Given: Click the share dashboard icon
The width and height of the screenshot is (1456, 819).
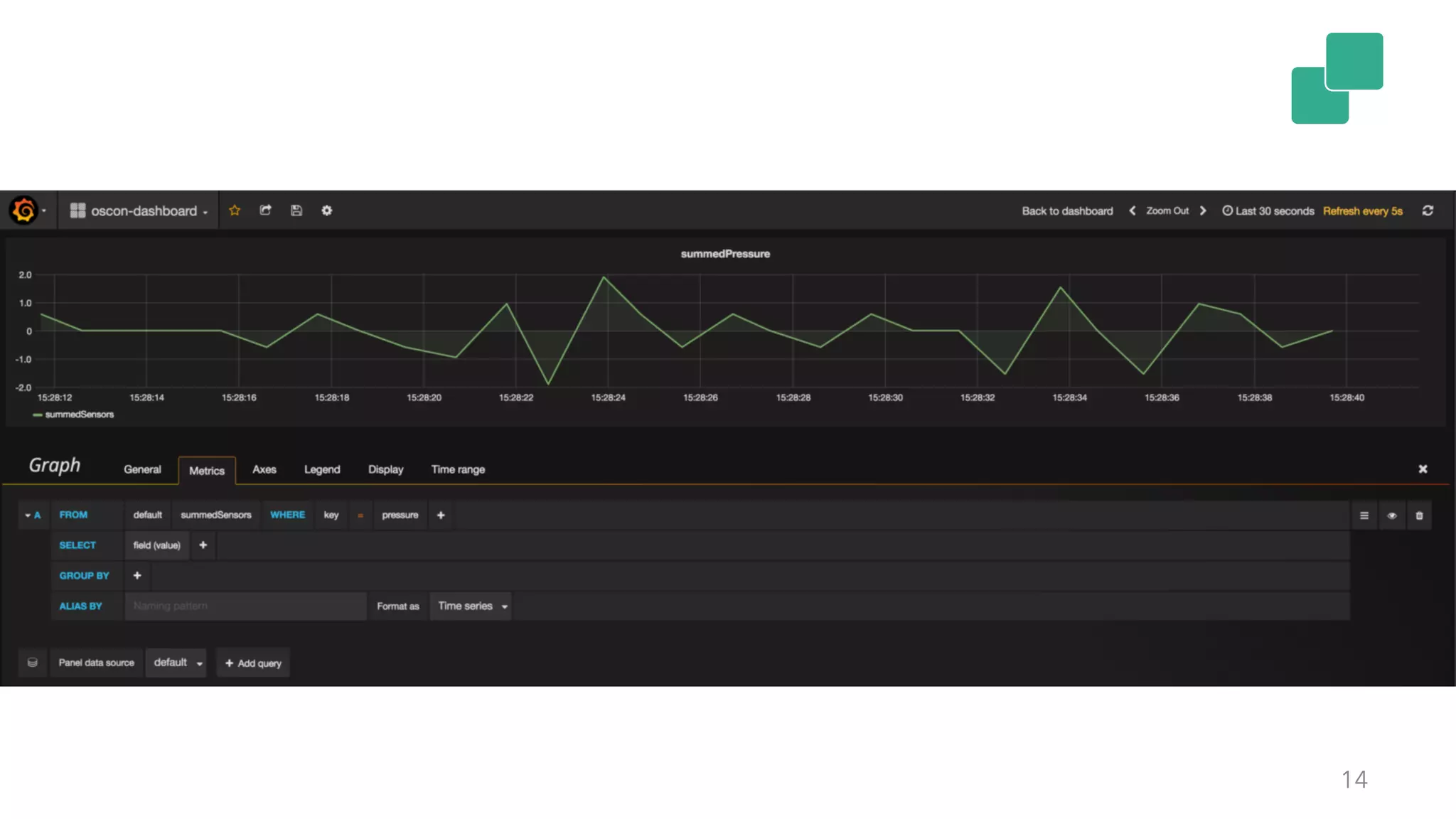Looking at the screenshot, I should [265, 210].
